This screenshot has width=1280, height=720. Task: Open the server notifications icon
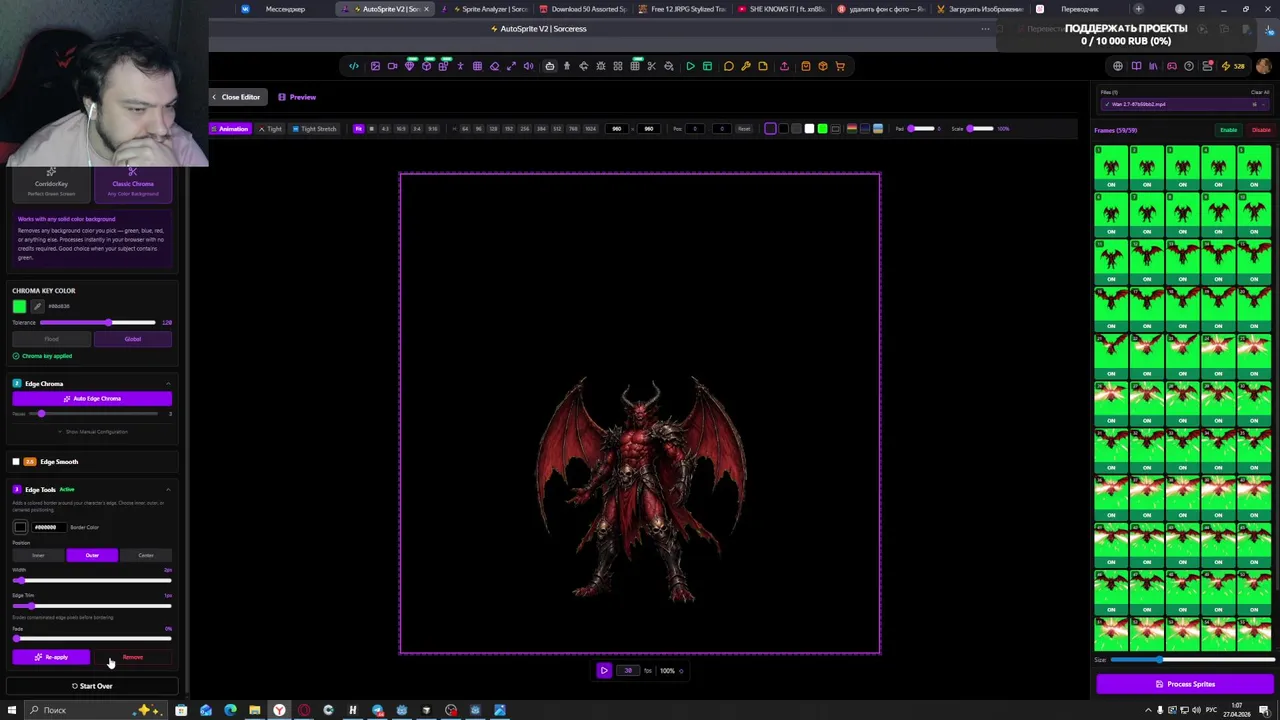(x=1207, y=66)
